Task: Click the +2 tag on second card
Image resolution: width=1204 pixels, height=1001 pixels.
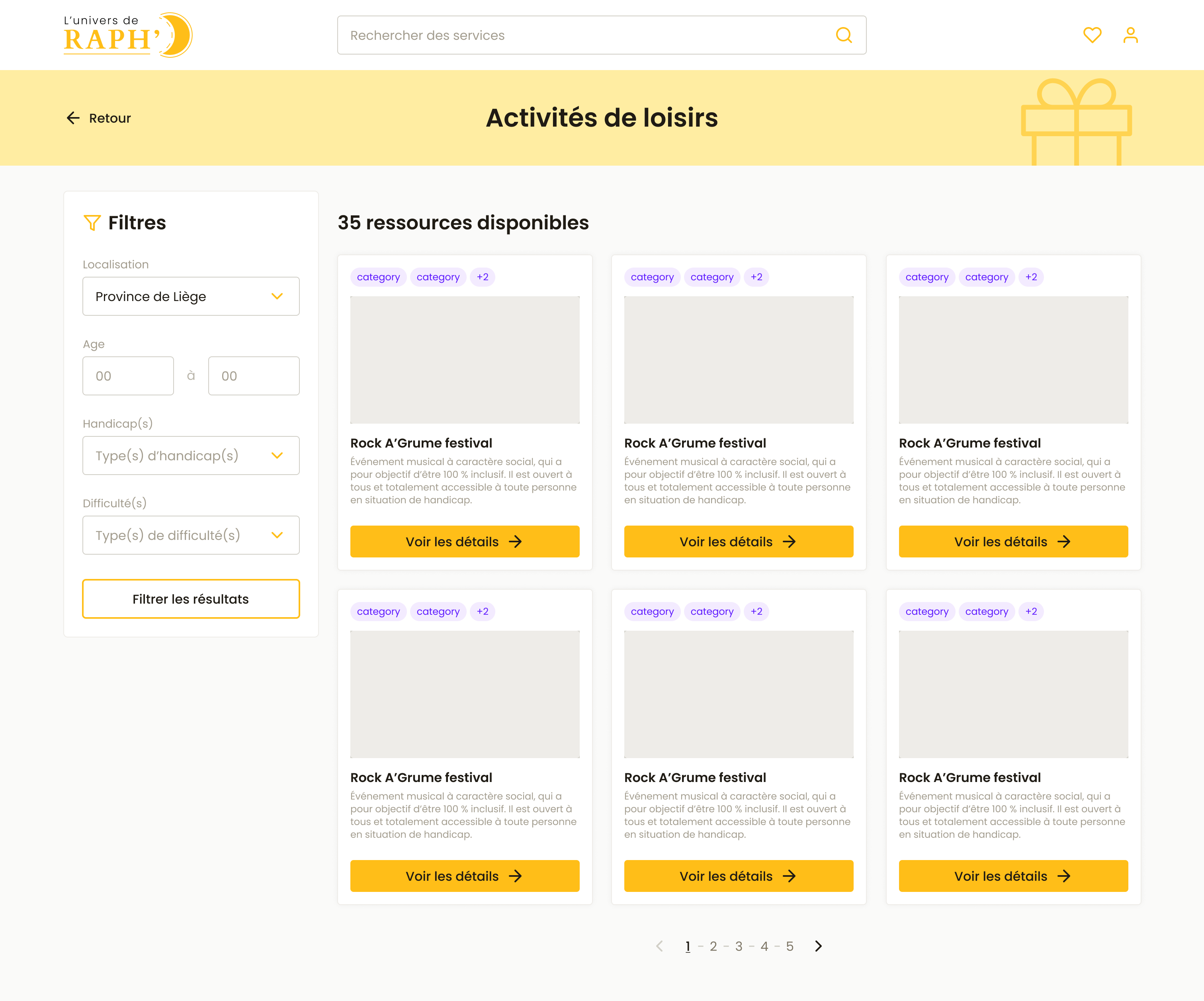Action: pyautogui.click(x=756, y=277)
